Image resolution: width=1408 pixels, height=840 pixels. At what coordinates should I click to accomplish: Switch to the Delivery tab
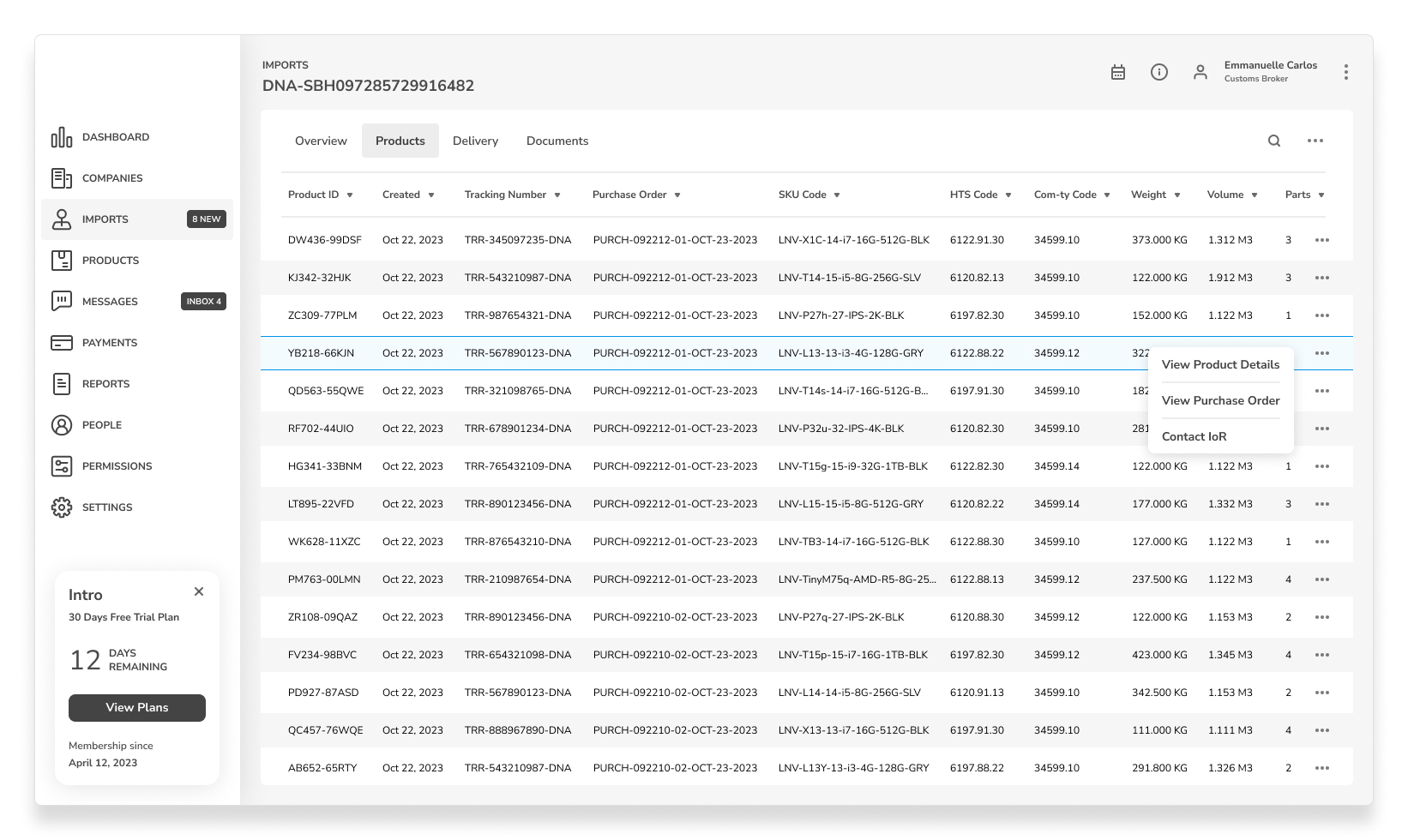pyautogui.click(x=475, y=141)
